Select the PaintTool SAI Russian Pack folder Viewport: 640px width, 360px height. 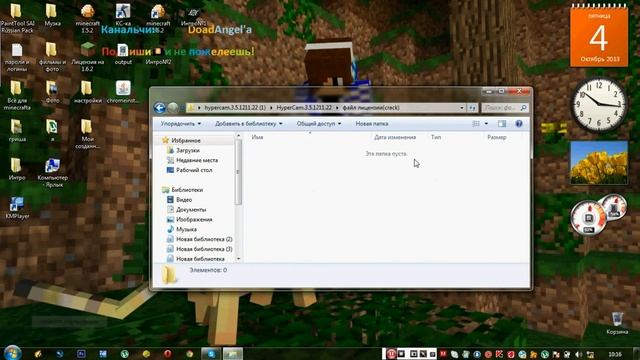tap(17, 18)
